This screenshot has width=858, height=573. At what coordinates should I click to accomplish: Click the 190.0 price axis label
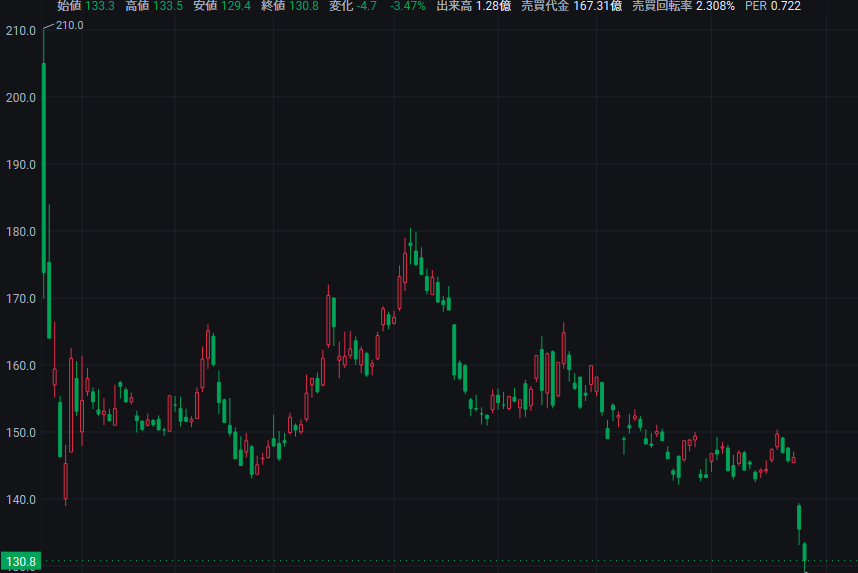point(21,165)
